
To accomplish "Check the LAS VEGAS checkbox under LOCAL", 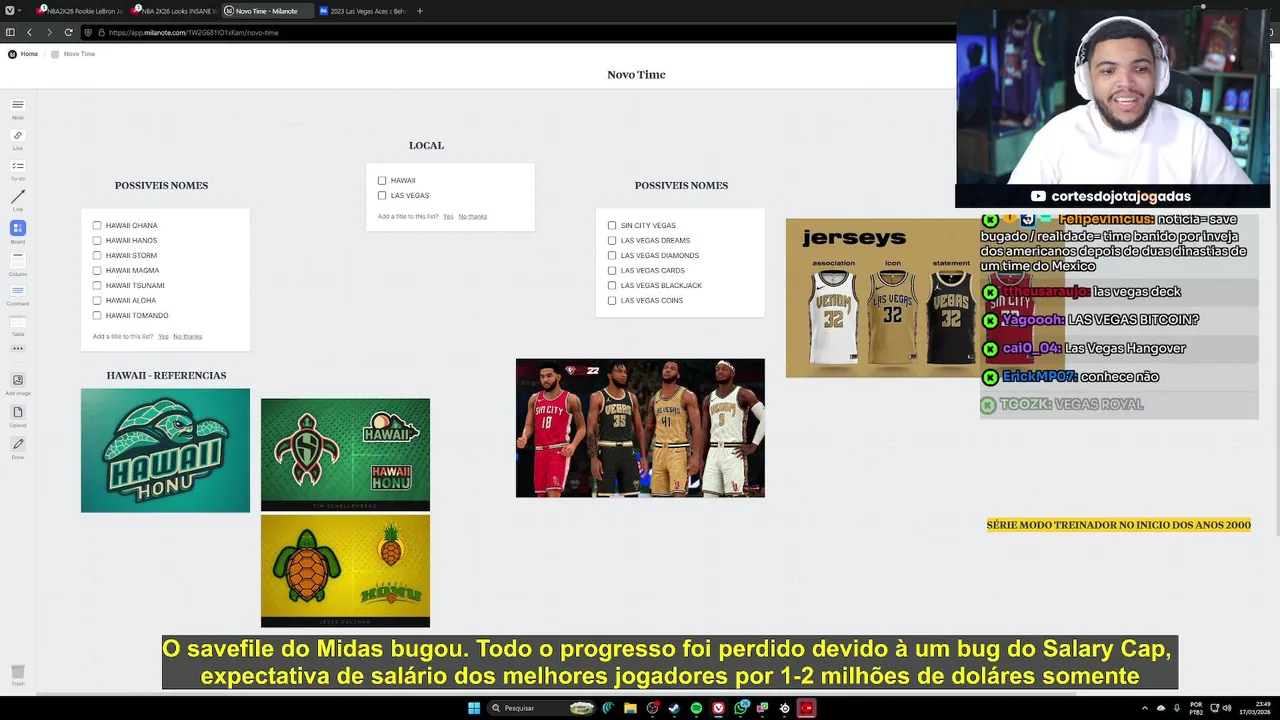I will pos(382,196).
